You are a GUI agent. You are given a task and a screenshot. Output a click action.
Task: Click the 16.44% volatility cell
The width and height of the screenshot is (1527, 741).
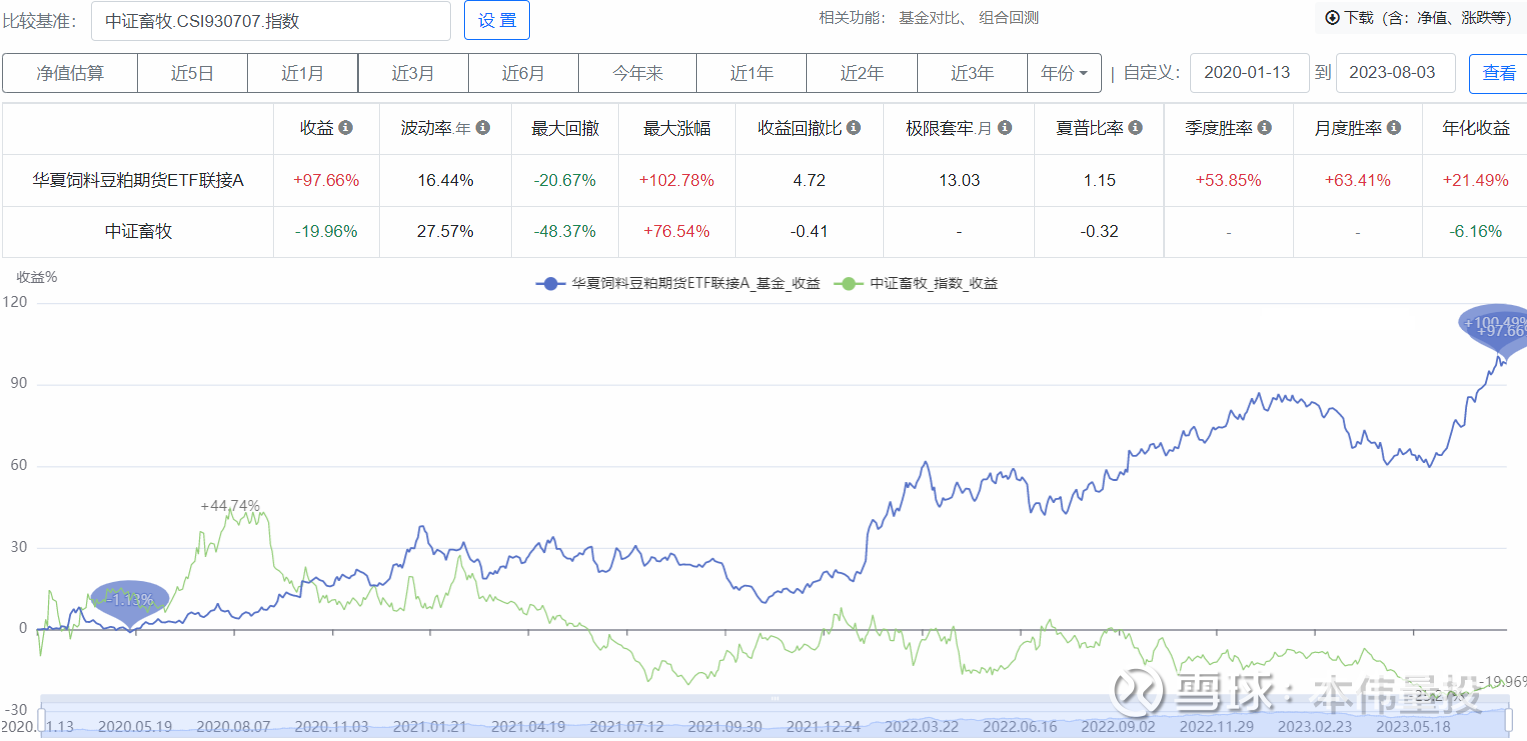[445, 180]
